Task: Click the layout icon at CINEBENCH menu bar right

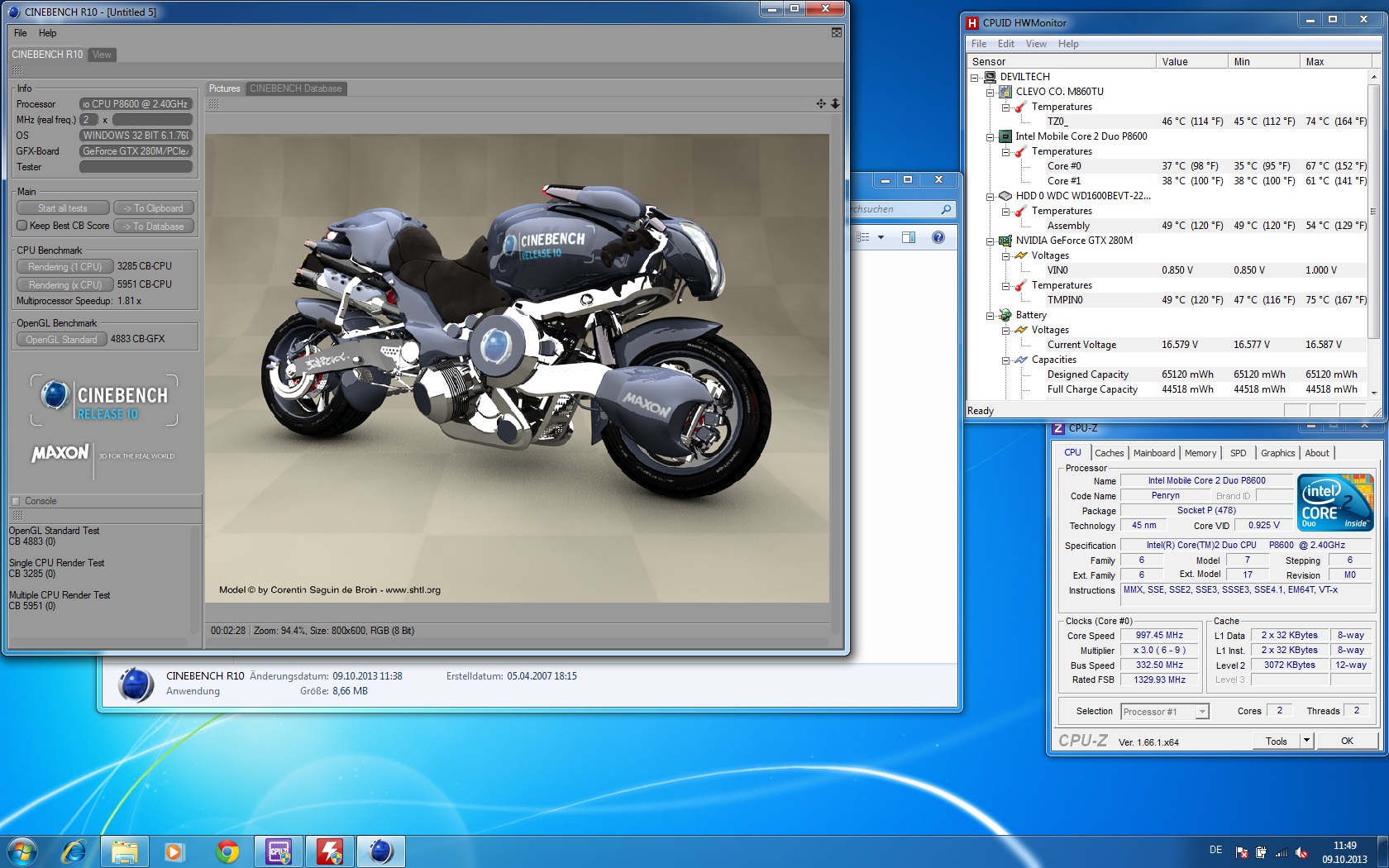Action: (837, 32)
